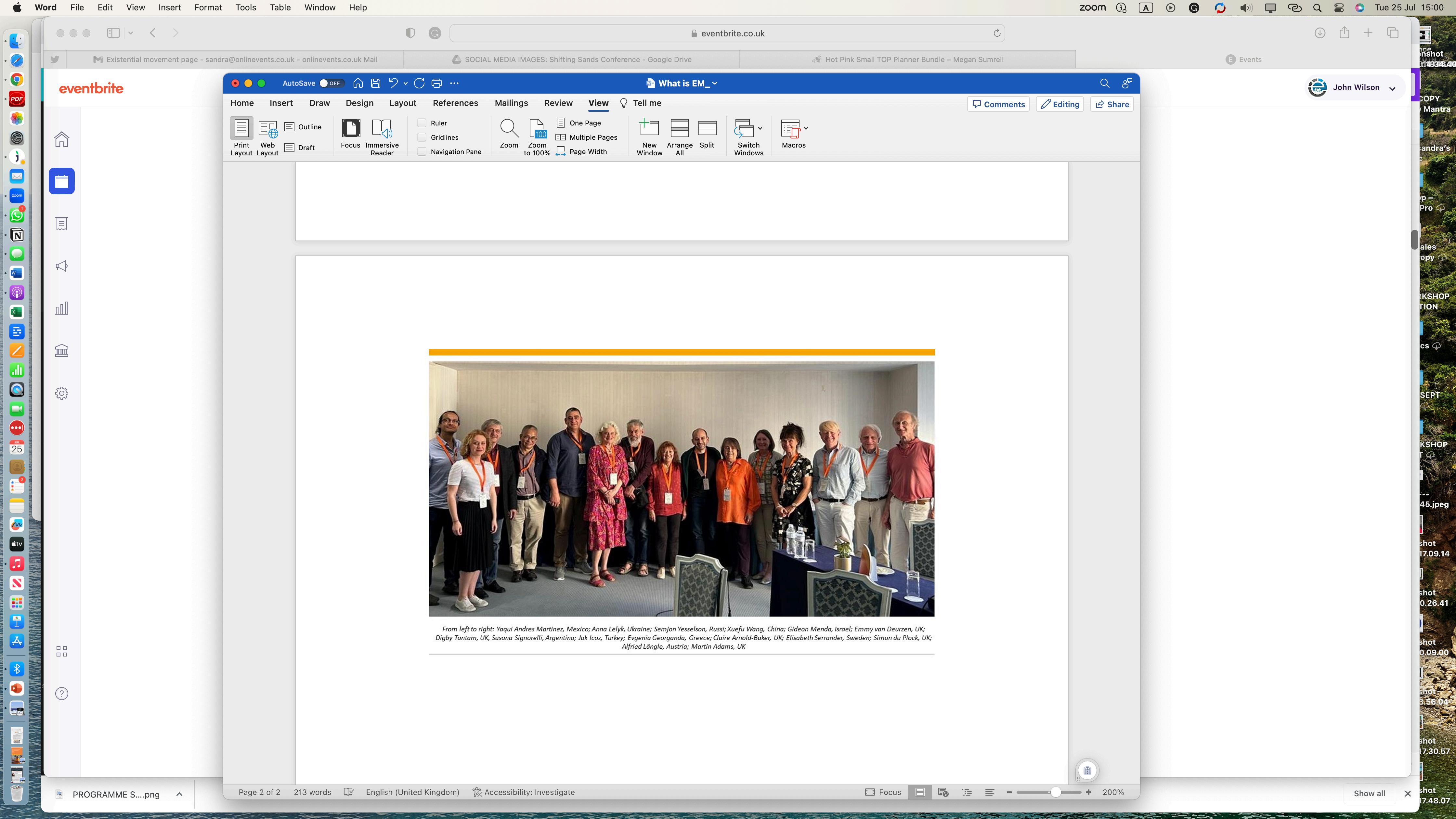Image resolution: width=1456 pixels, height=819 pixels.
Task: Click the Split window icon
Action: 707,128
